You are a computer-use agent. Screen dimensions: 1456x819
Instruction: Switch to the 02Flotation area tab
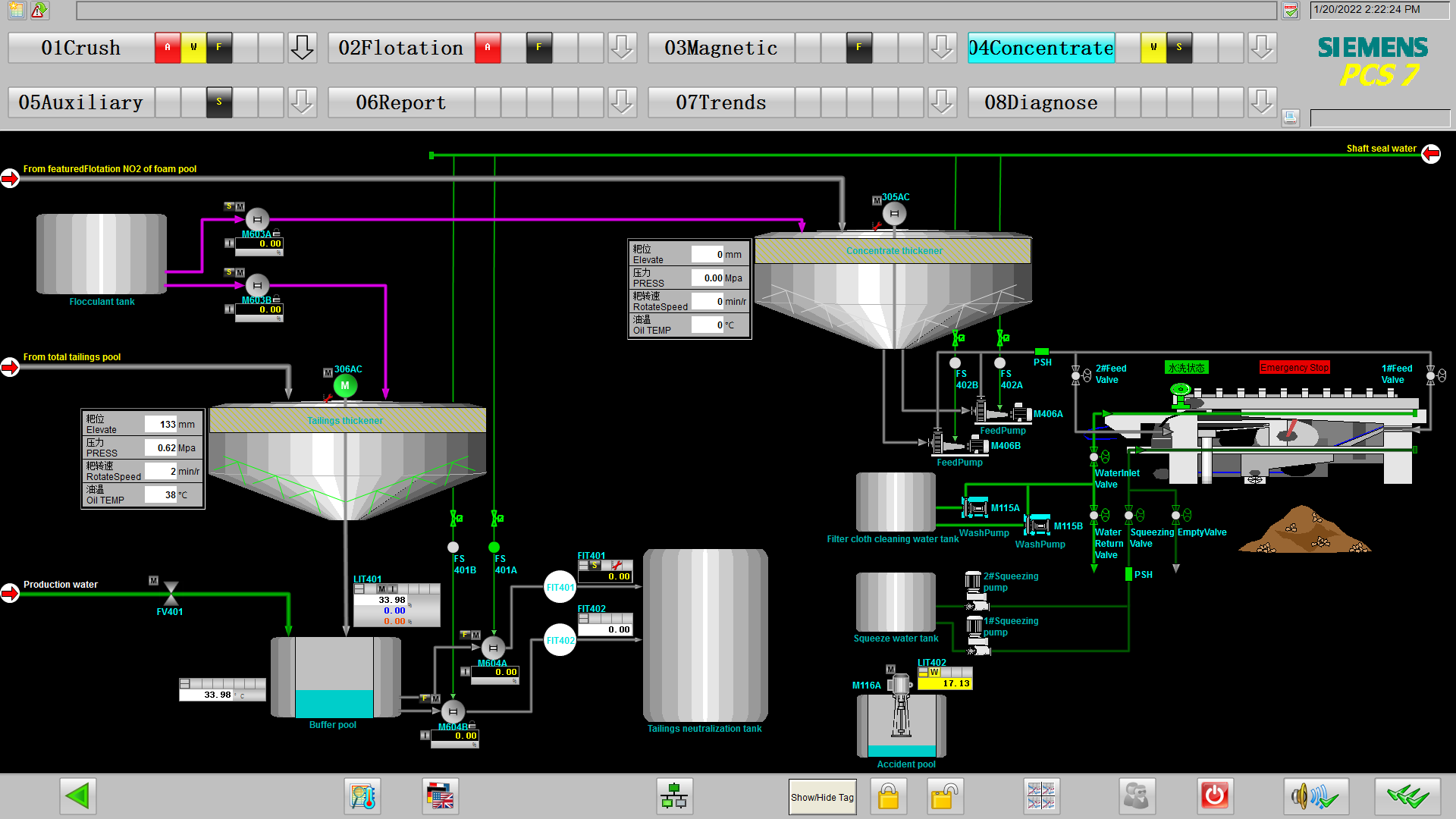point(400,48)
